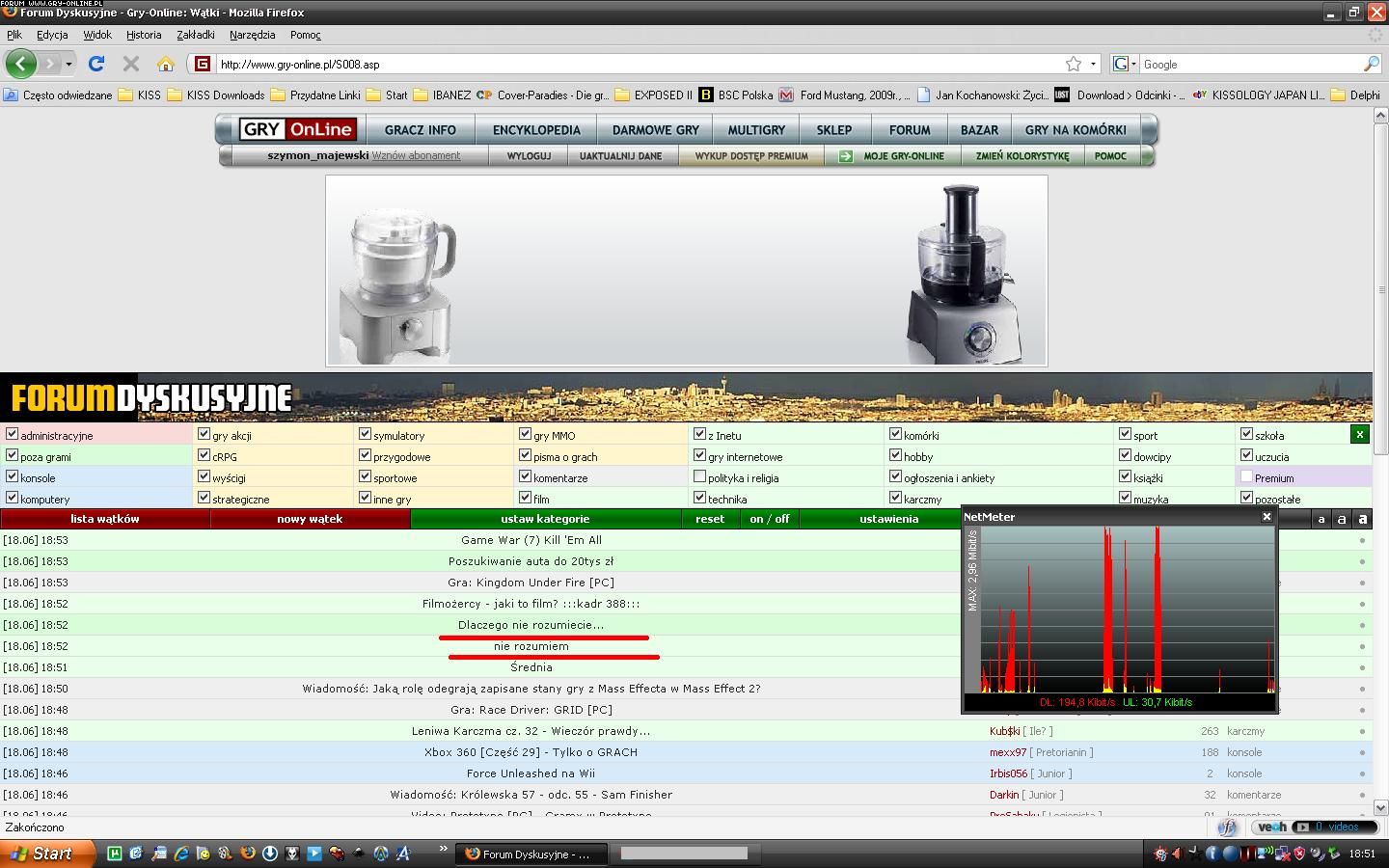Enable the polityka i religia checkbox
Screen dimensions: 1389x868
coord(699,476)
